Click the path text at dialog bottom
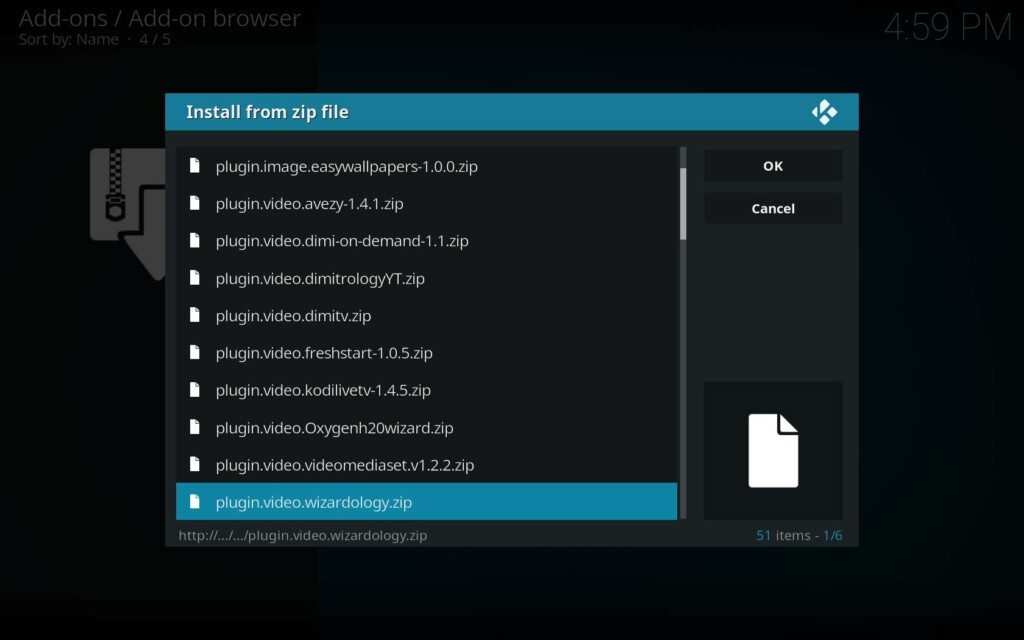Image resolution: width=1024 pixels, height=640 pixels. [303, 536]
